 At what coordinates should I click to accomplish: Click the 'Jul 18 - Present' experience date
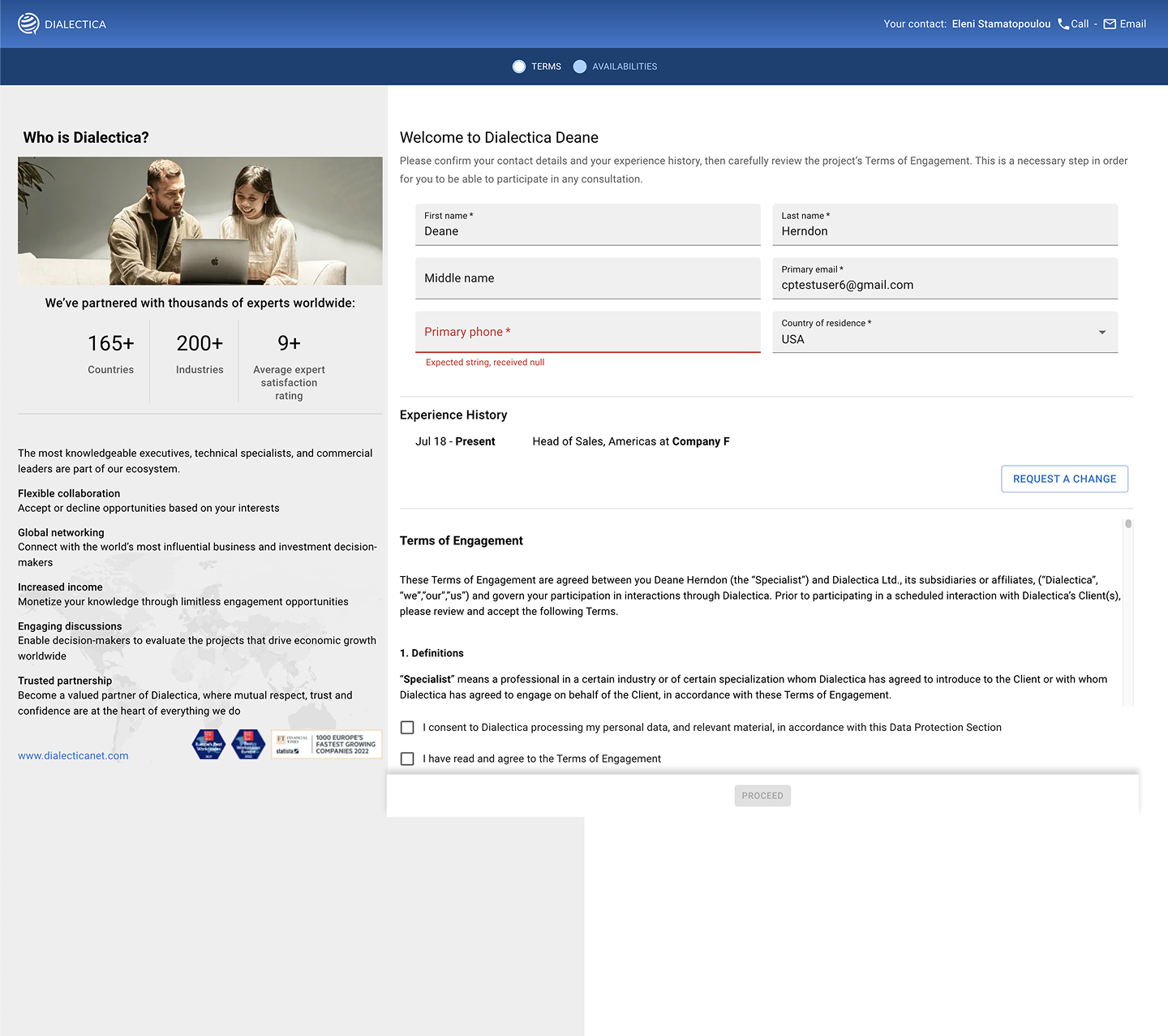(x=455, y=441)
